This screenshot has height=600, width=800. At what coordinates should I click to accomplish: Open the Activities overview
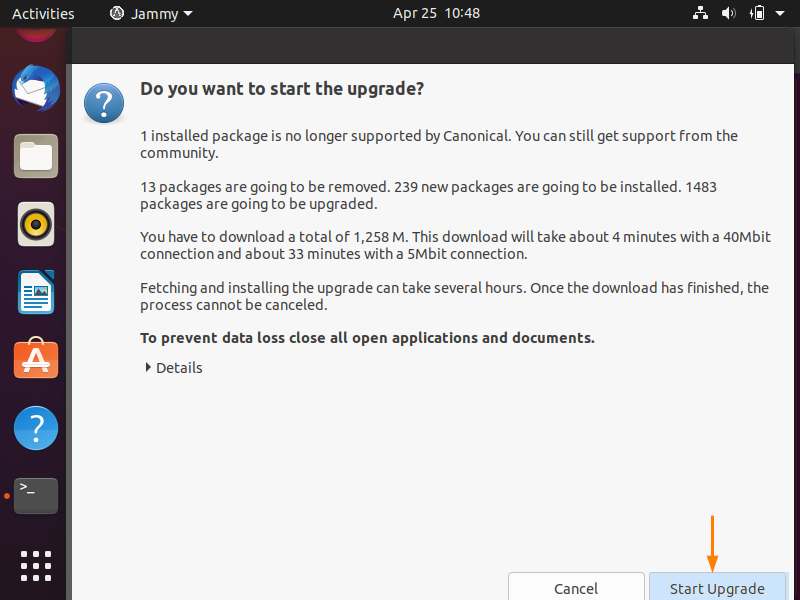tap(43, 13)
